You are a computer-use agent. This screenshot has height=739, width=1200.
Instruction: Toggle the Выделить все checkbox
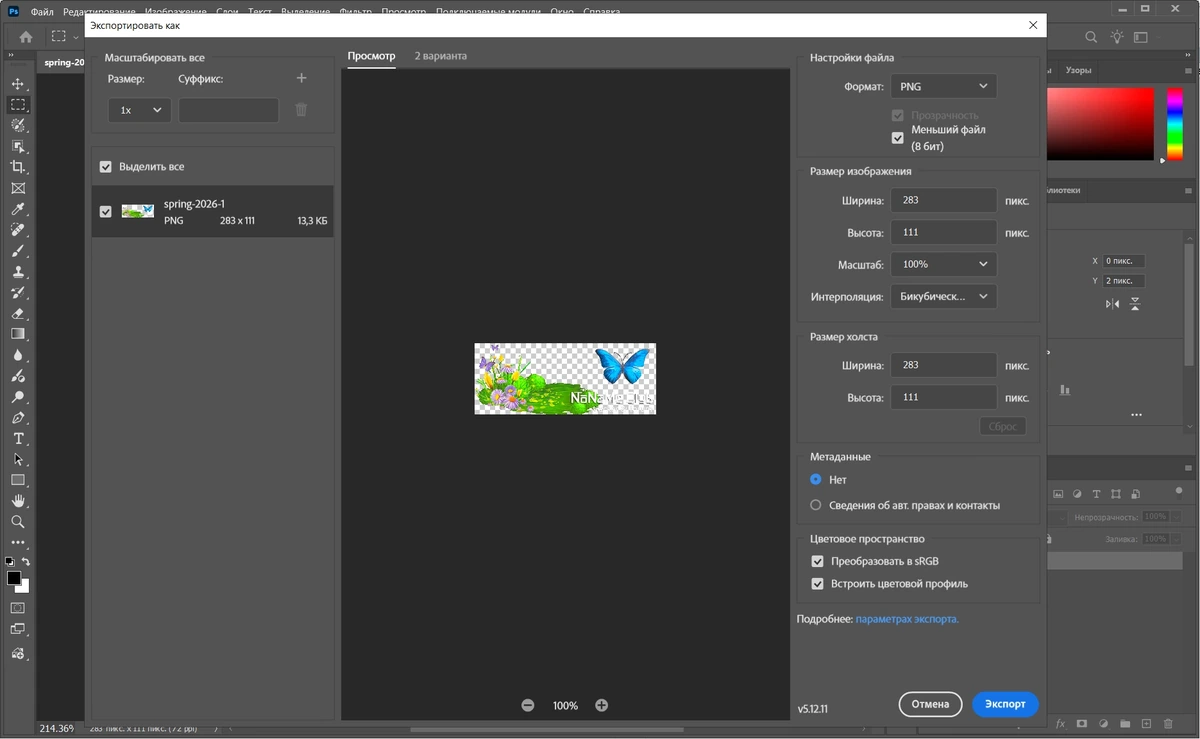(x=106, y=167)
